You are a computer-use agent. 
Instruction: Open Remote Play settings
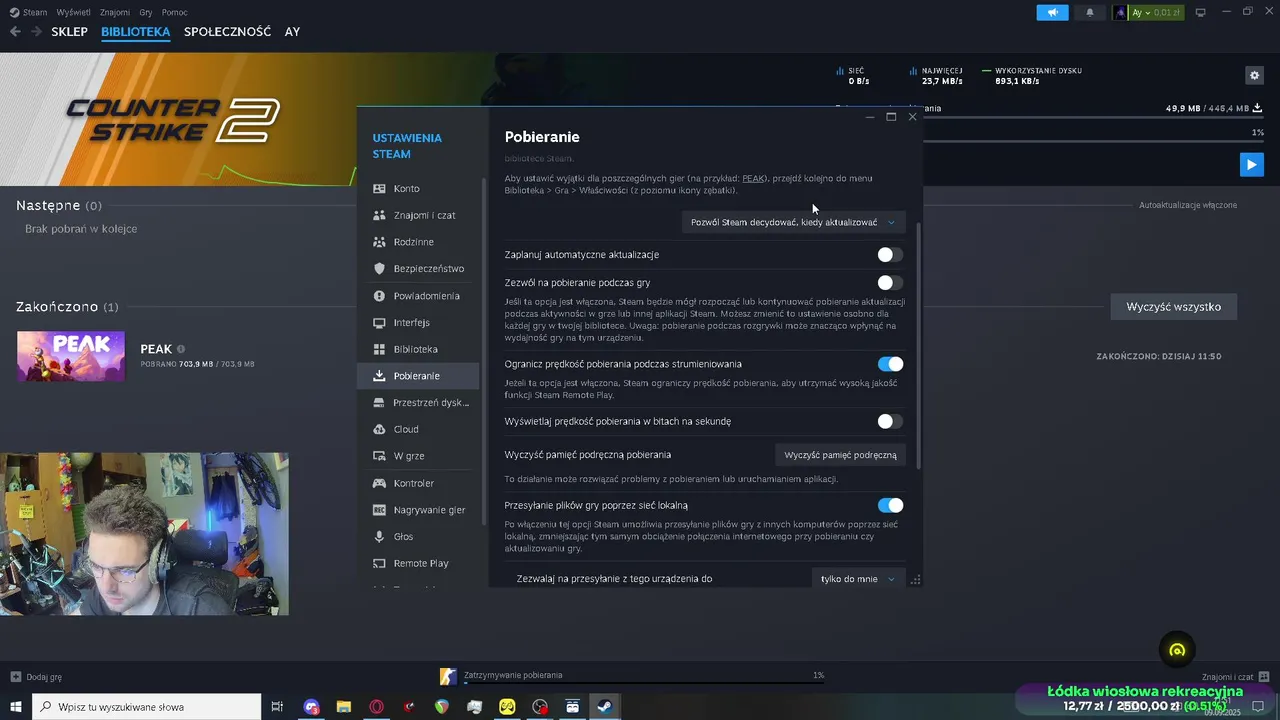pyautogui.click(x=418, y=563)
